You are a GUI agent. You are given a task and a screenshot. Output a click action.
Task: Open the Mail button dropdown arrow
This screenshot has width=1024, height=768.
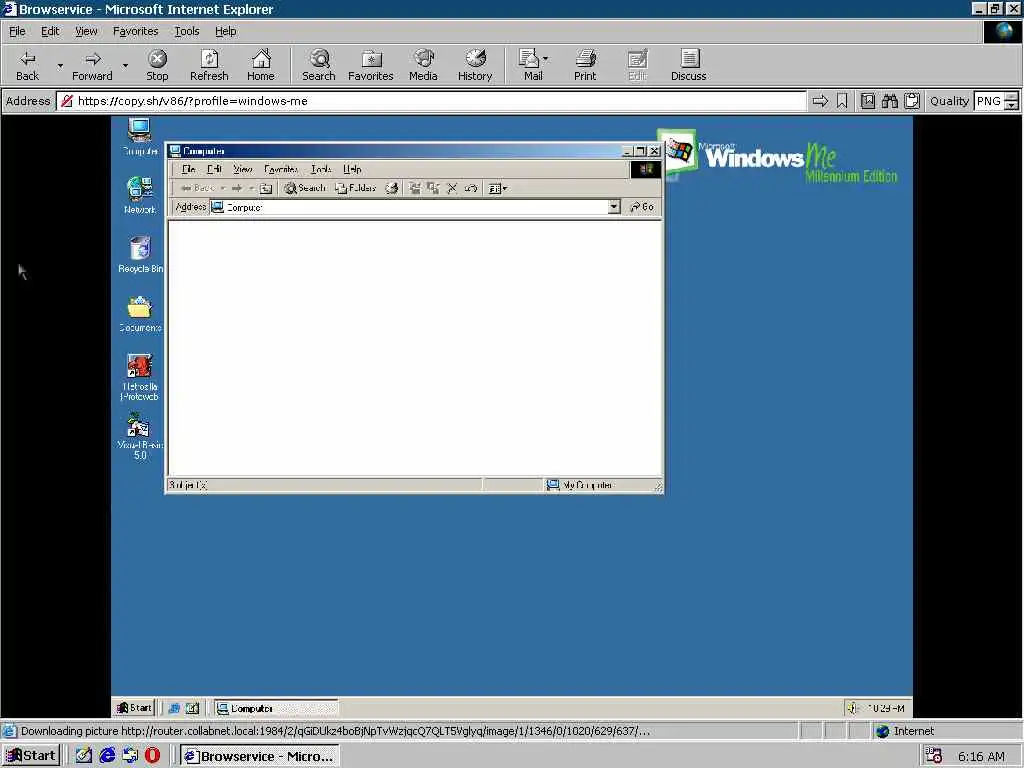coord(546,59)
